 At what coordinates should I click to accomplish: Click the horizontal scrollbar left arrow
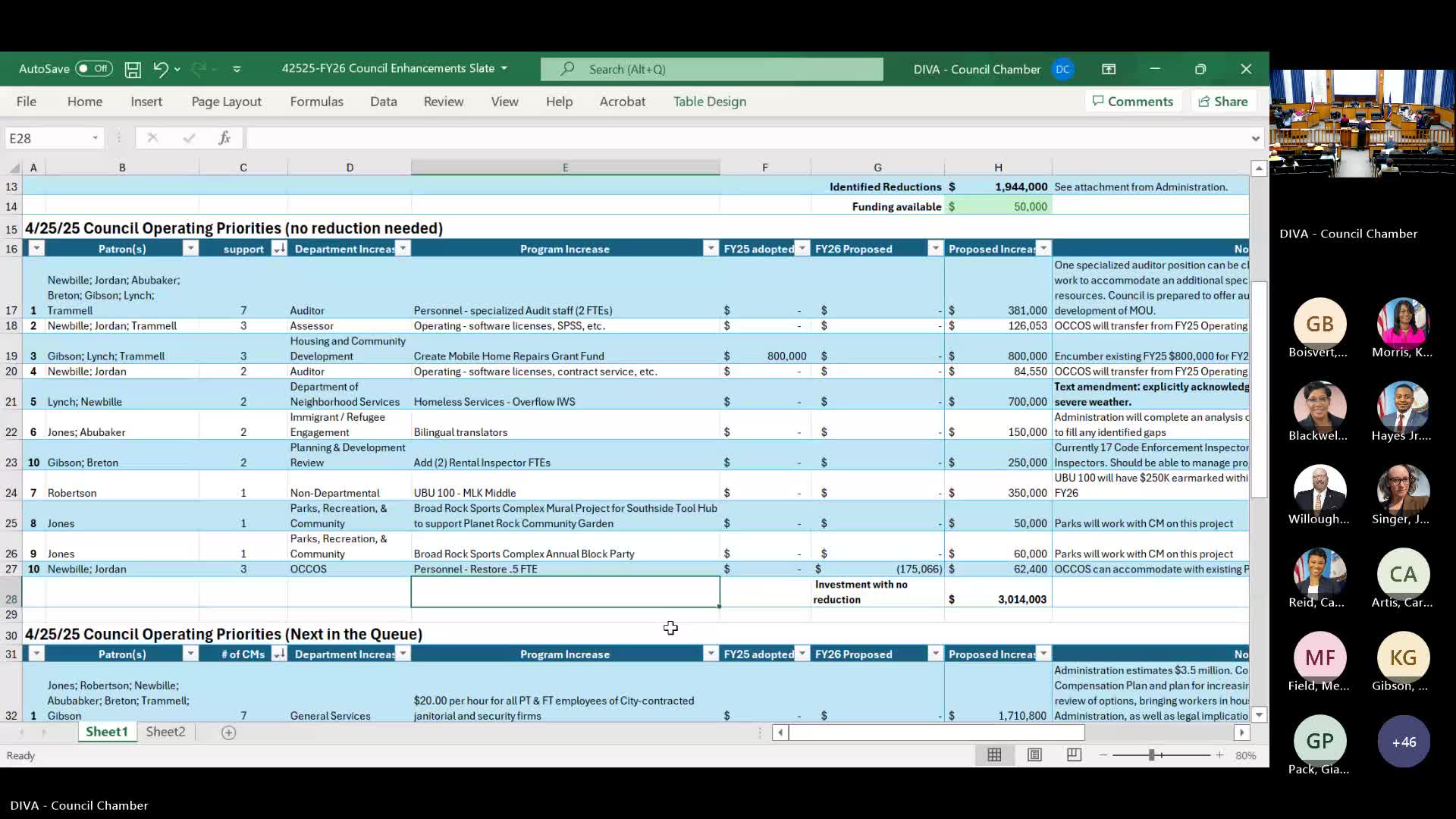(x=780, y=733)
